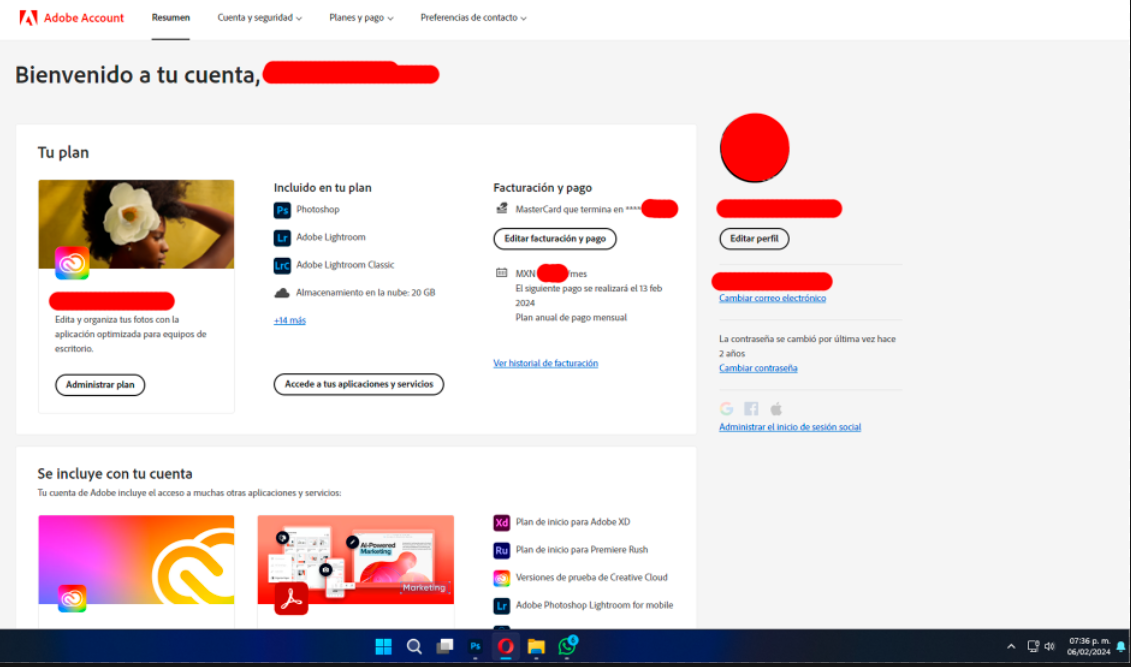Open the Windows Start menu
Screen dimensions: 1131x667
(383, 647)
